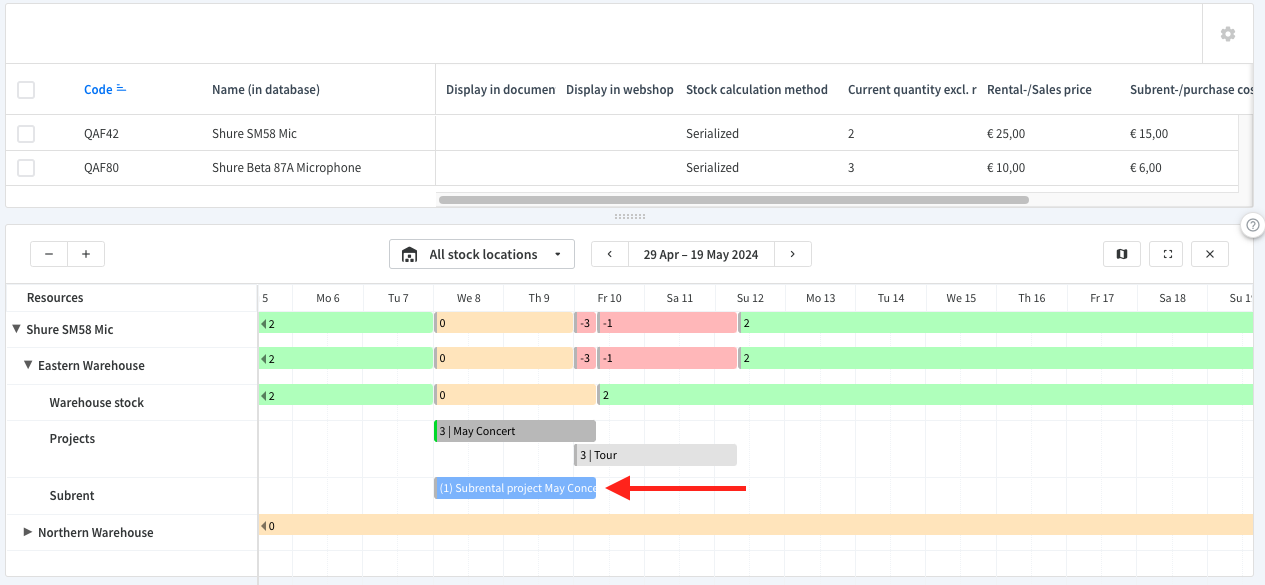The height and width of the screenshot is (585, 1265).
Task: Open the table settings gear icon
Action: 1227,34
